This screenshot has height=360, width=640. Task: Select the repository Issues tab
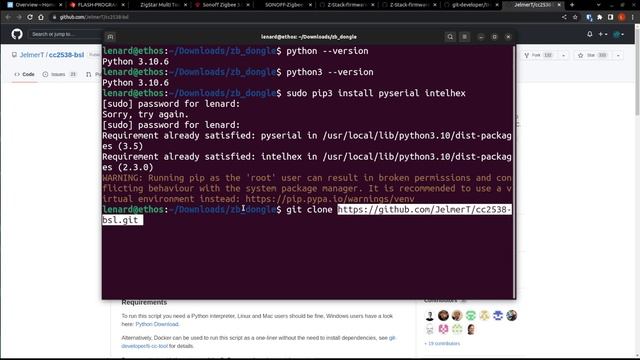click(59, 74)
